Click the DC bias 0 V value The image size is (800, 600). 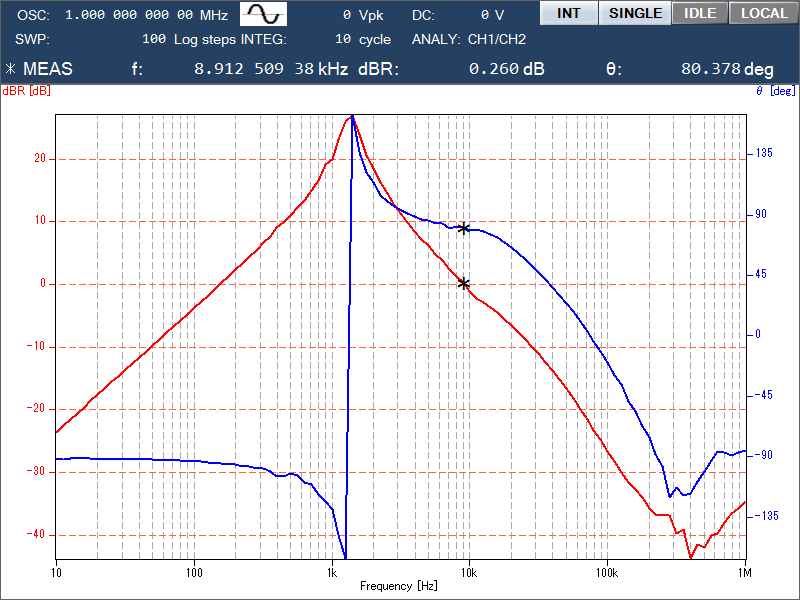point(492,15)
